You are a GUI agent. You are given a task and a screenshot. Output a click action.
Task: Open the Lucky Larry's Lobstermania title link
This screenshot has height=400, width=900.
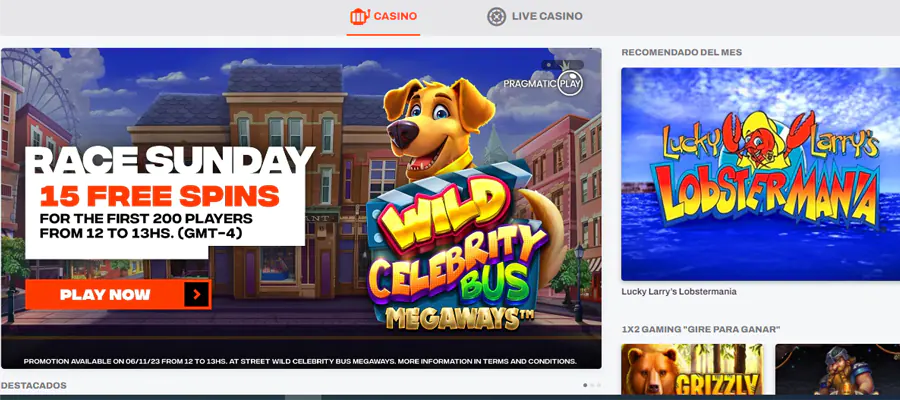point(678,292)
